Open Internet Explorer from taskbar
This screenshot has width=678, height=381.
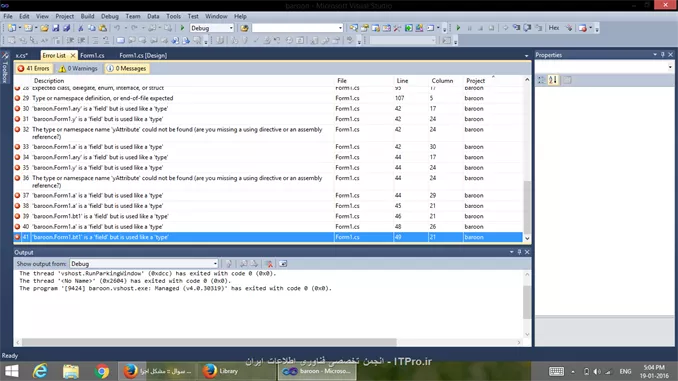pos(40,371)
